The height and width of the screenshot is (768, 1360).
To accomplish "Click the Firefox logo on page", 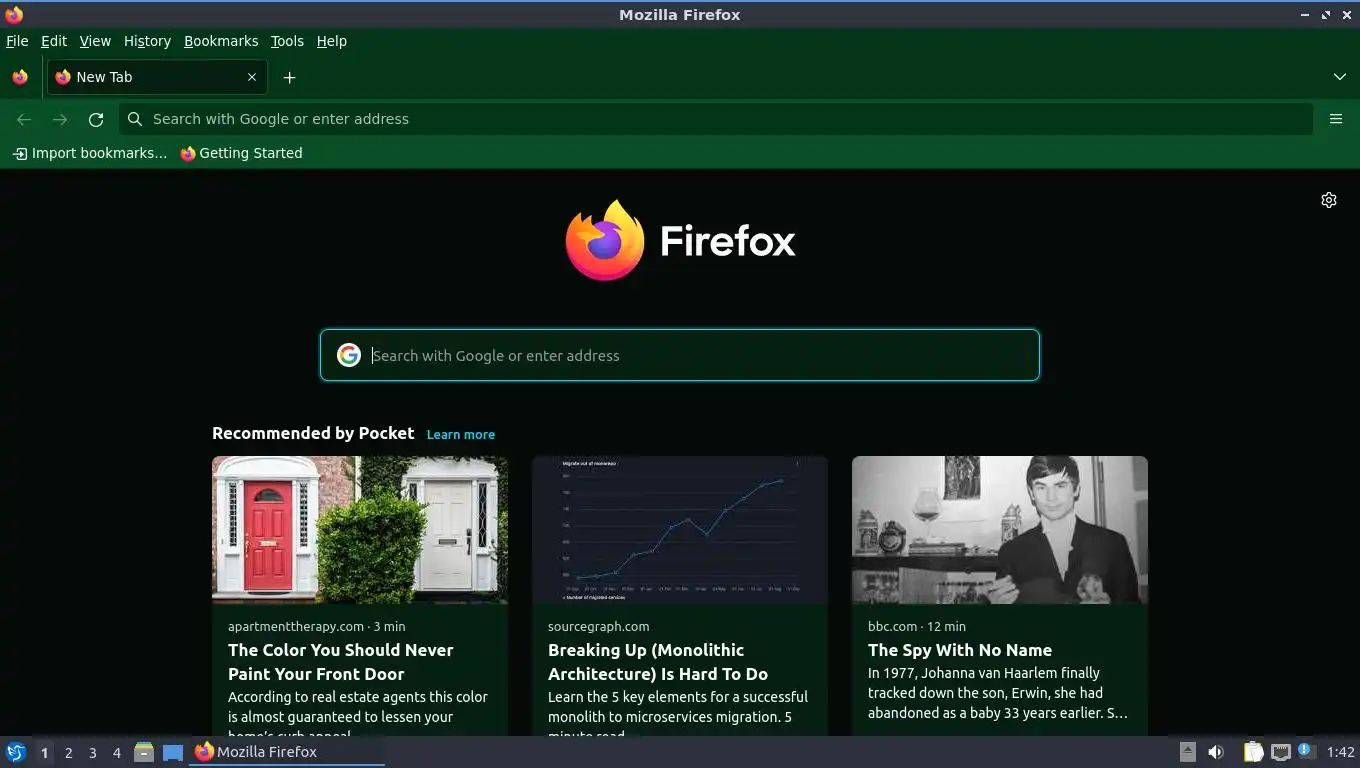I will click(680, 241).
